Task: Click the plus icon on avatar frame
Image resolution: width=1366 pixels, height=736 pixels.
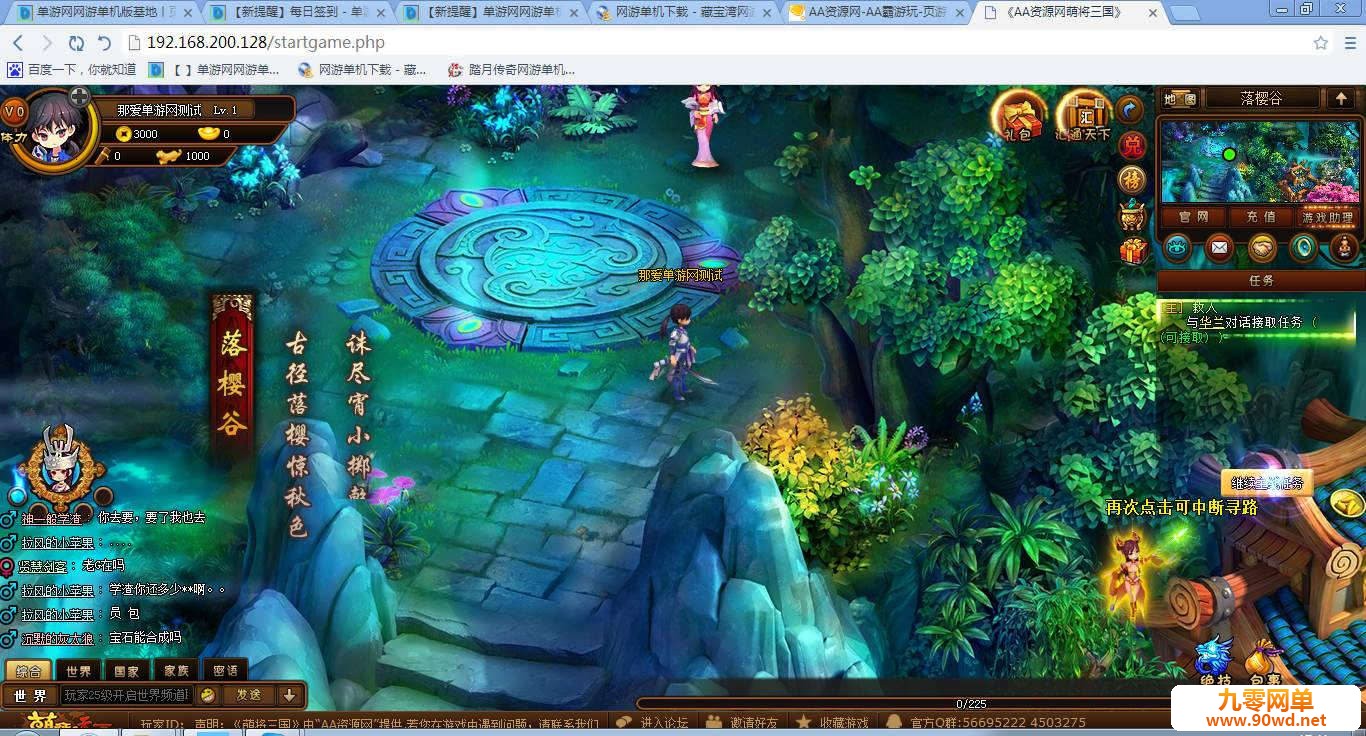Action: click(80, 98)
